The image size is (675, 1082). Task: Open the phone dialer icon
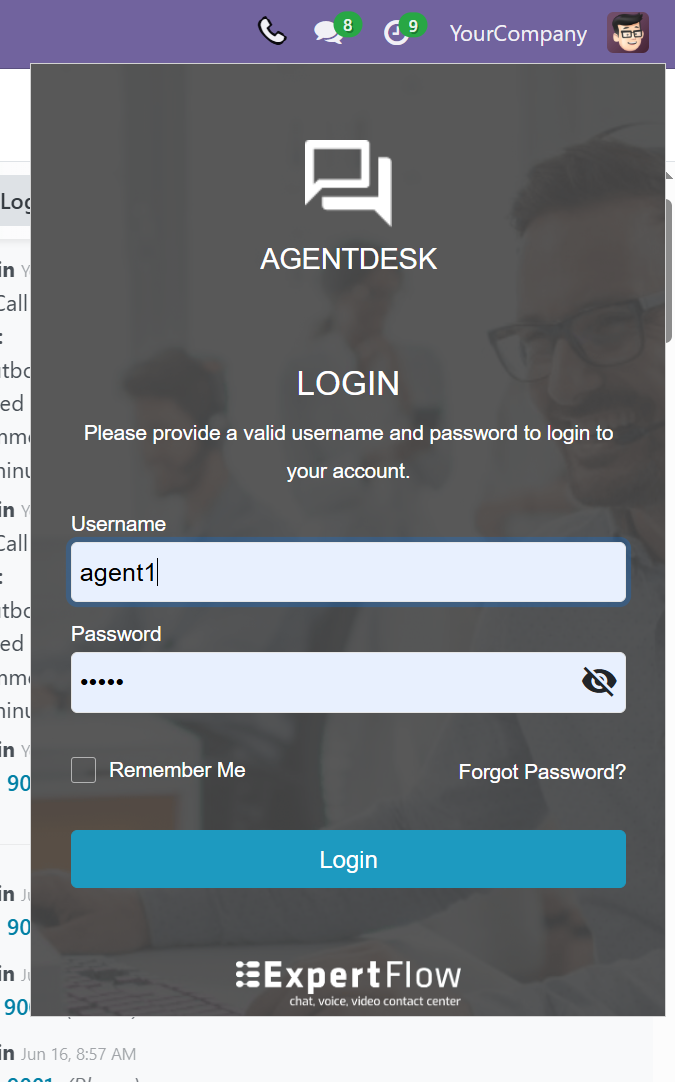pos(271,32)
